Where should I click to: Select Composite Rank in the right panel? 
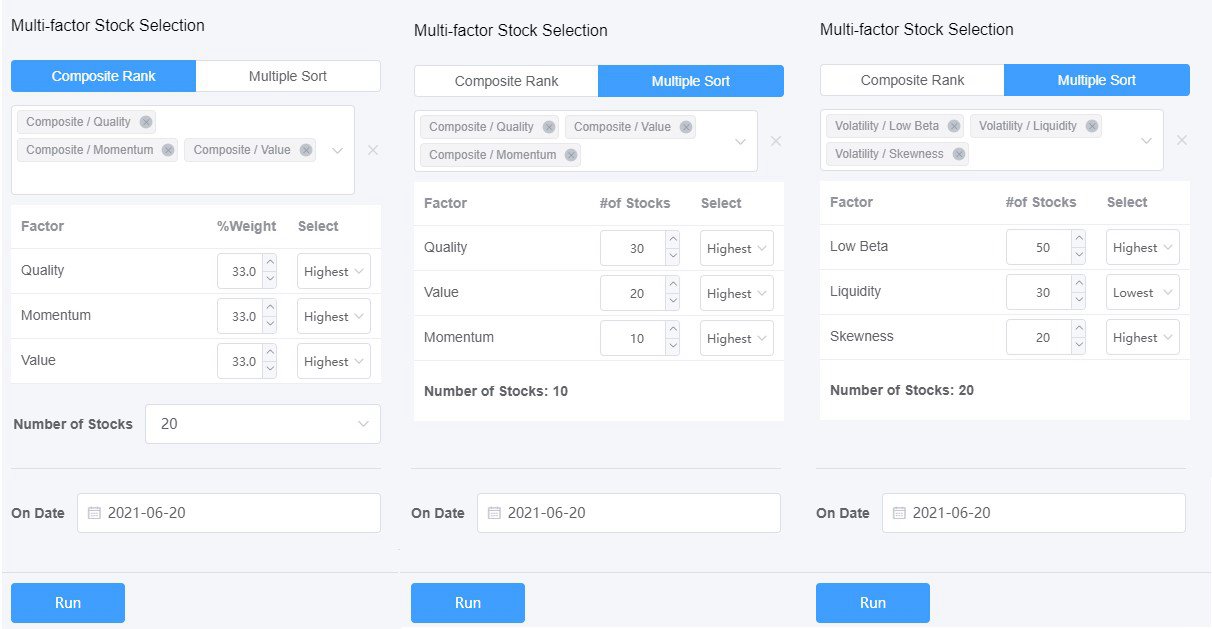pyautogui.click(x=912, y=80)
